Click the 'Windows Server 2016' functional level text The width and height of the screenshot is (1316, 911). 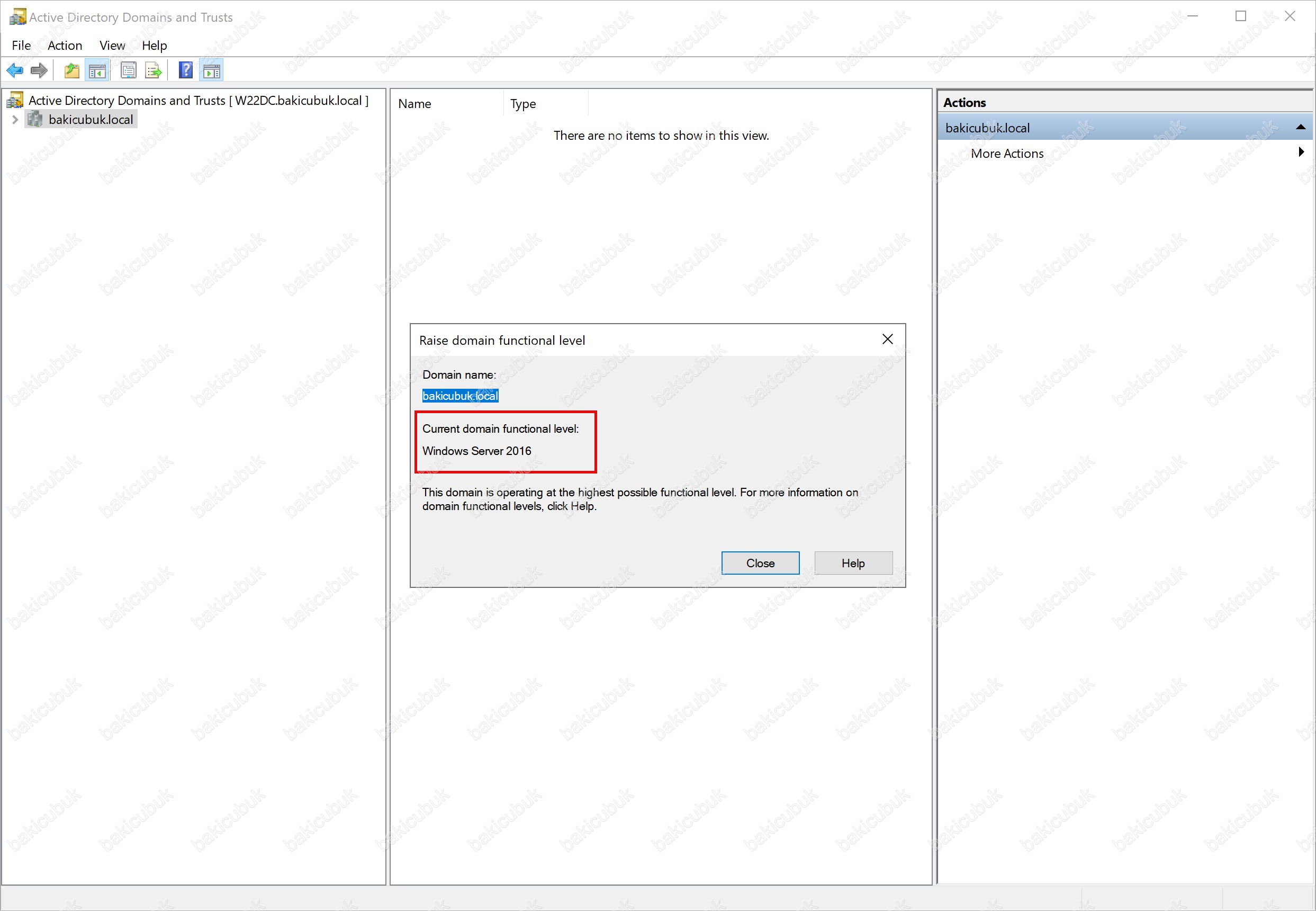[477, 451]
